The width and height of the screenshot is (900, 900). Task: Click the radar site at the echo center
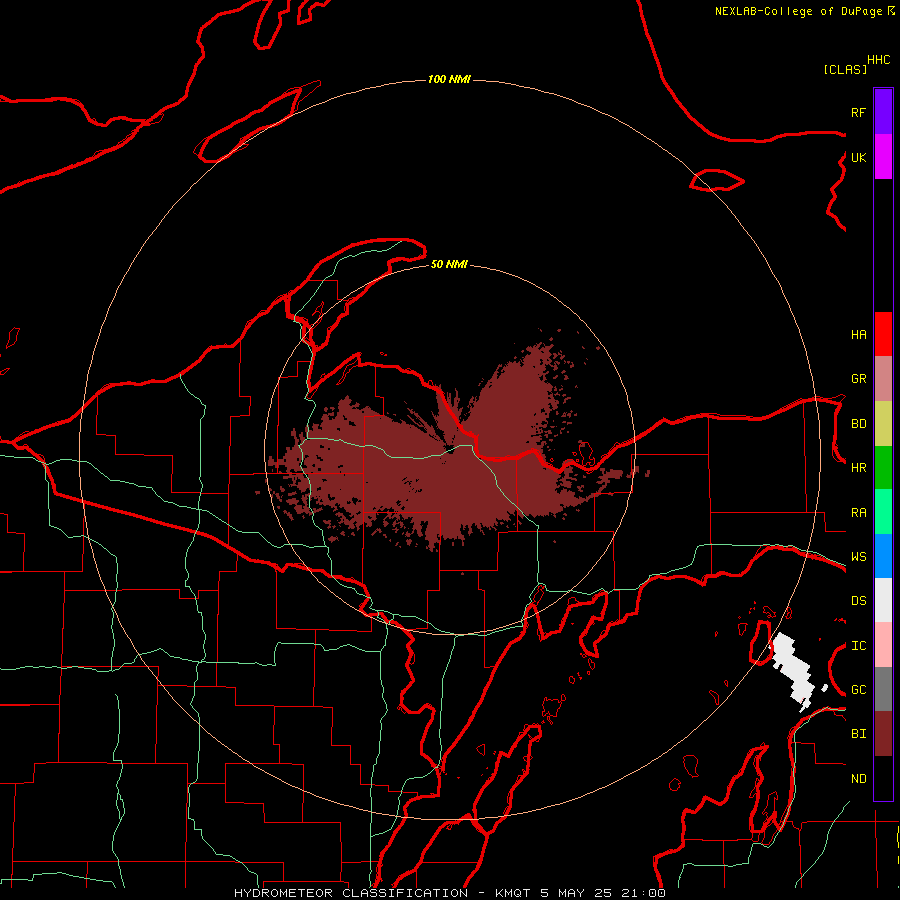pos(450,449)
